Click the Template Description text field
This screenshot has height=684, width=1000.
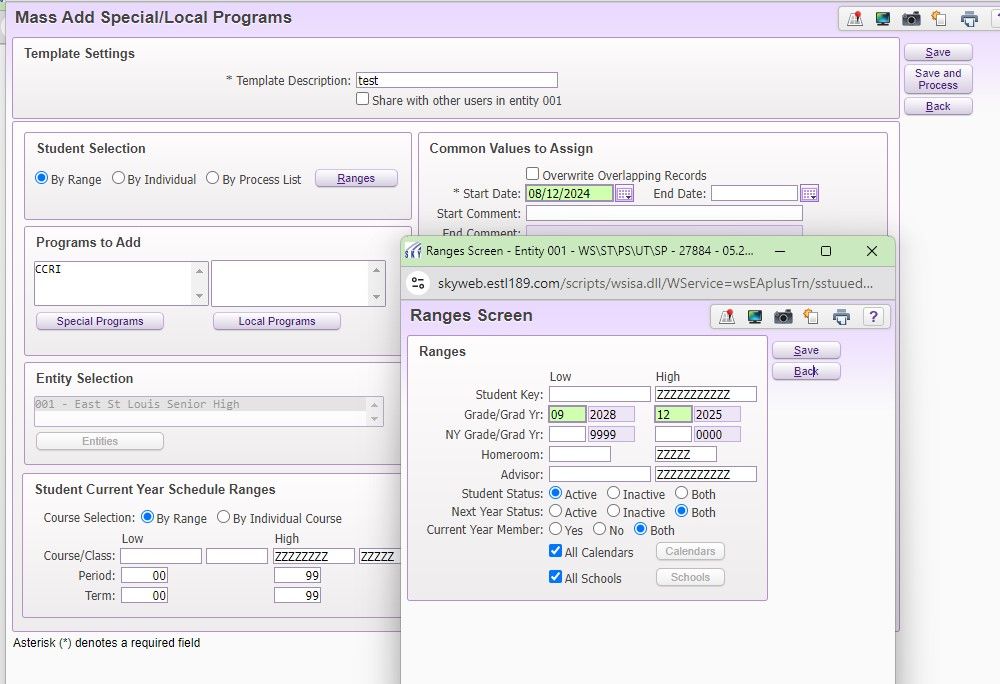tap(456, 81)
